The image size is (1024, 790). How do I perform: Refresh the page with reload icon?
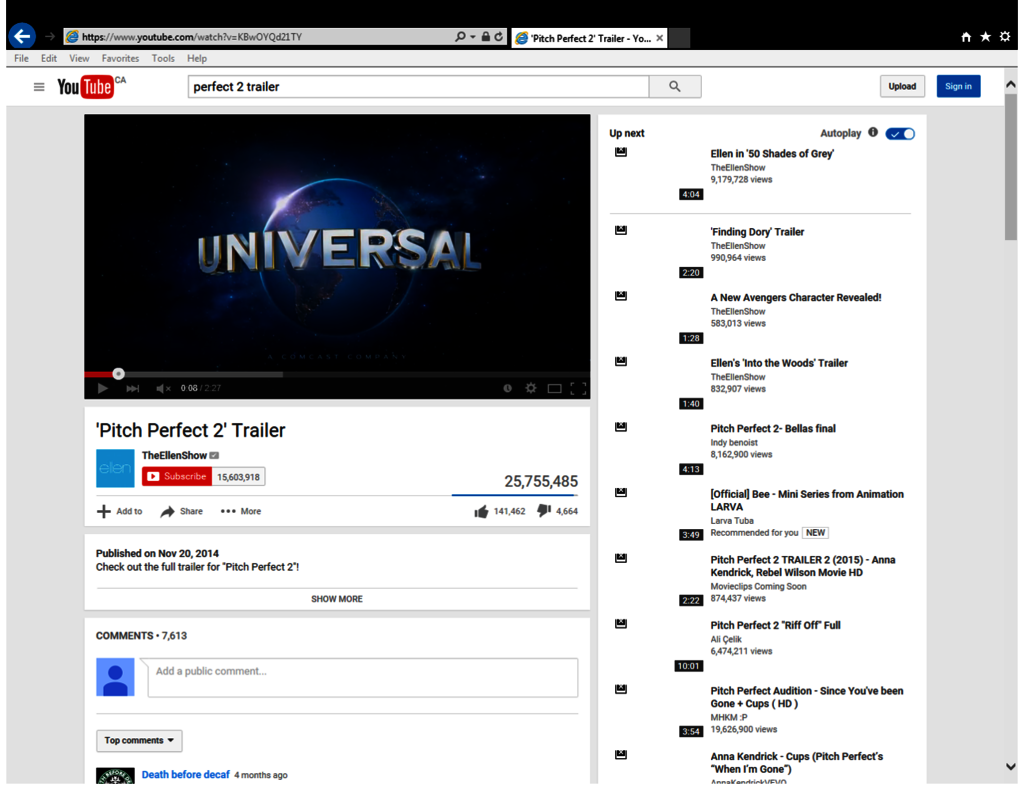(x=499, y=37)
